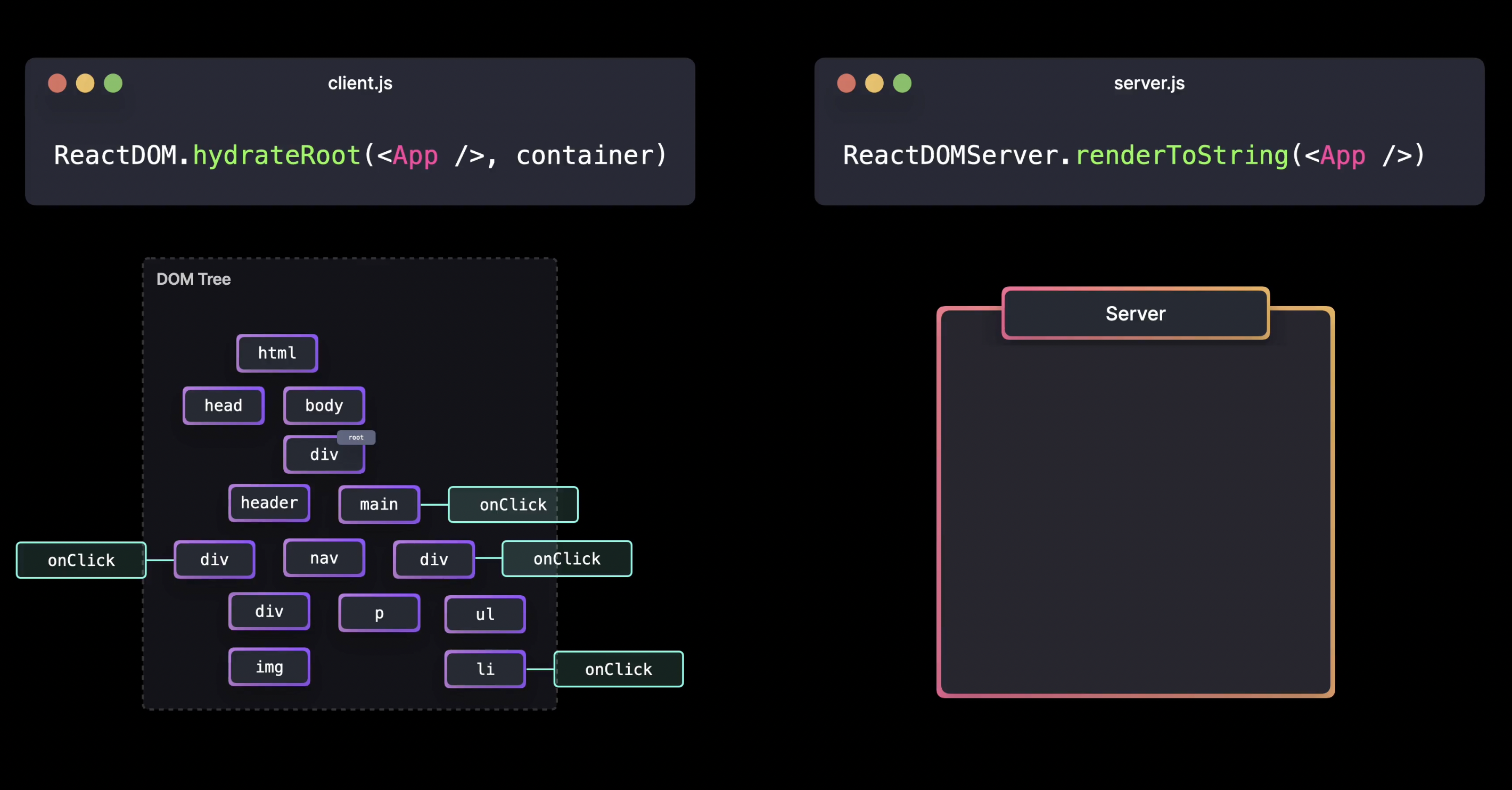Click the yellow dot on client.js window
1512x790 pixels.
pos(85,84)
